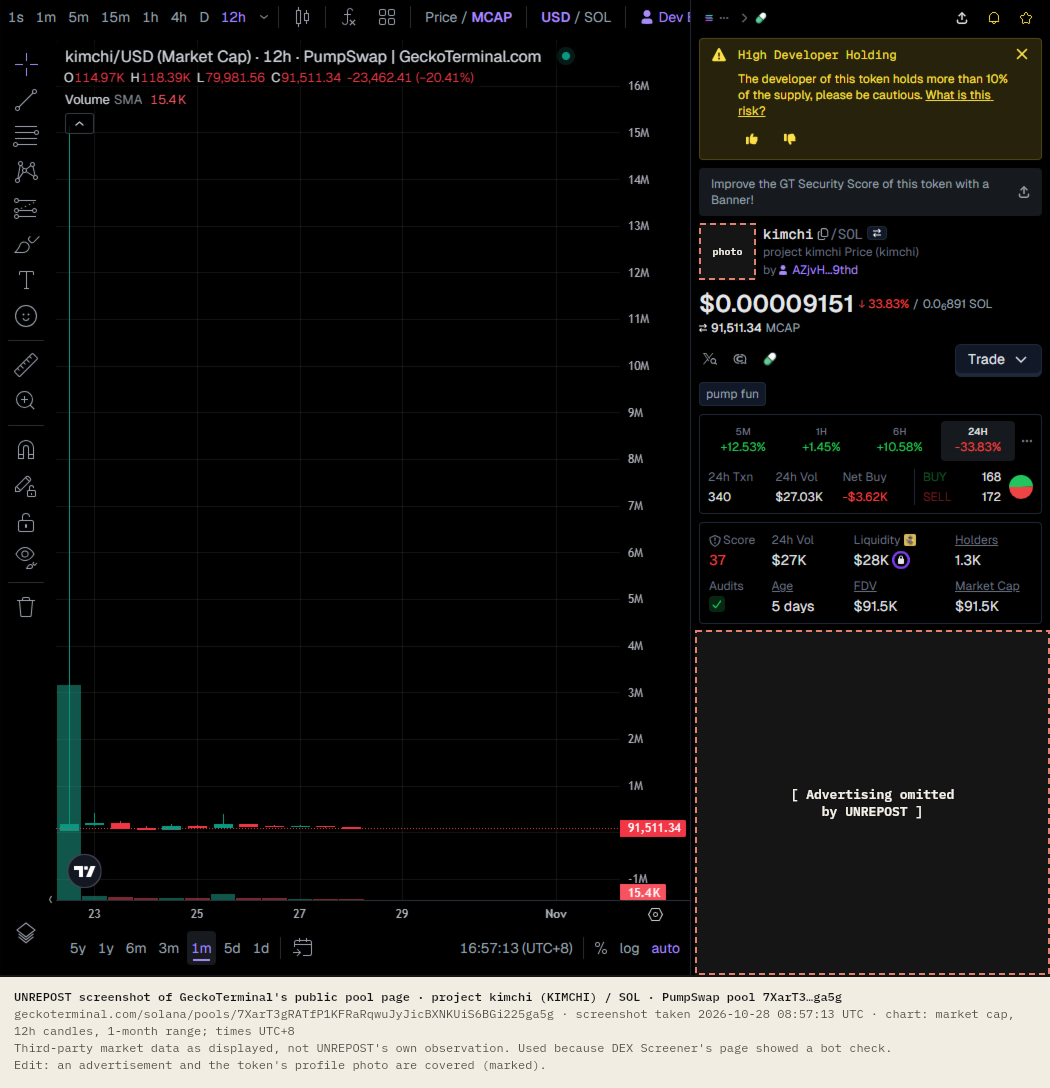The height and width of the screenshot is (1088, 1050).
Task: Open the object tree layers icon
Action: pyautogui.click(x=26, y=933)
